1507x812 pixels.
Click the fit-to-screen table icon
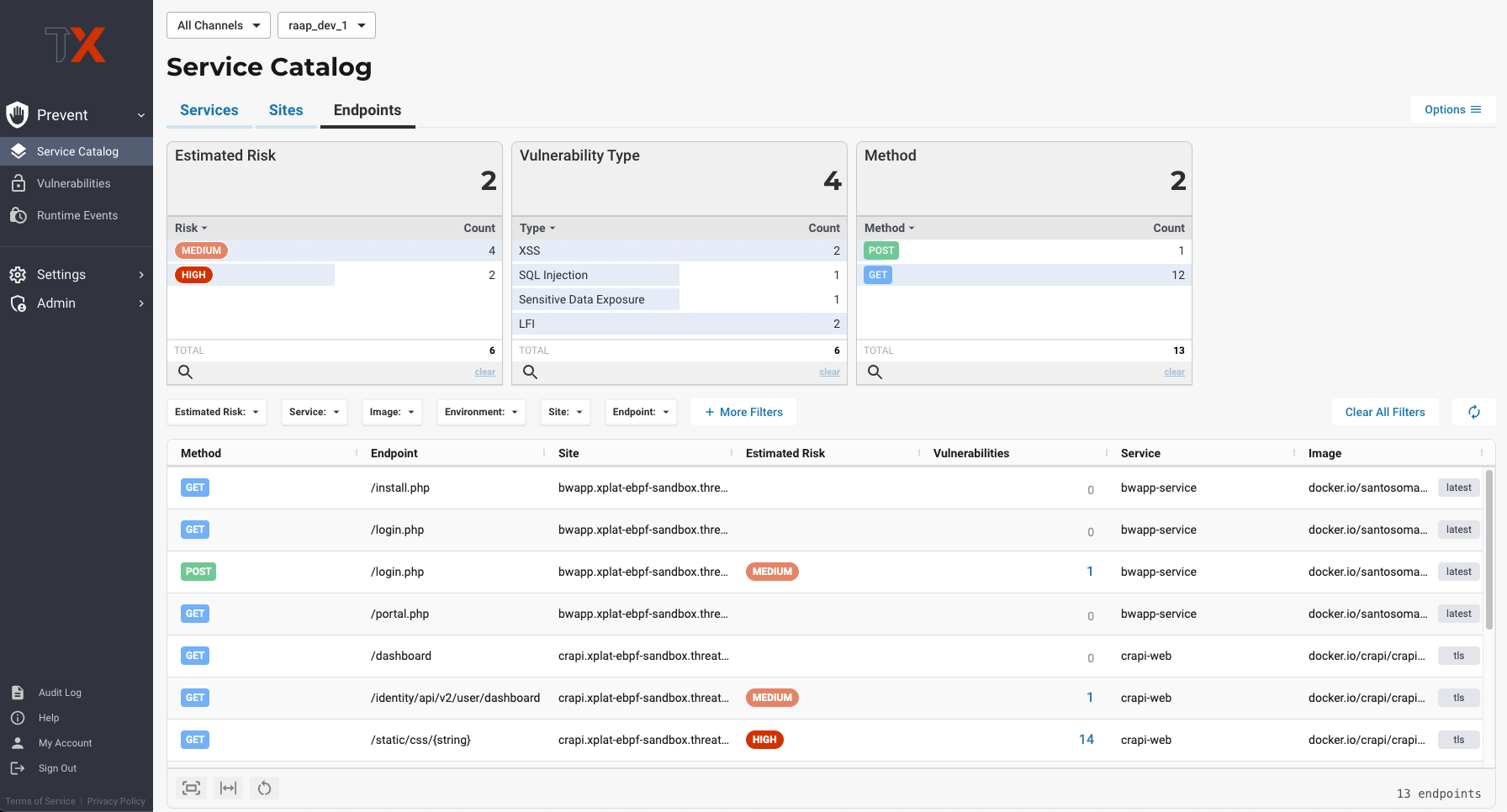point(192,788)
